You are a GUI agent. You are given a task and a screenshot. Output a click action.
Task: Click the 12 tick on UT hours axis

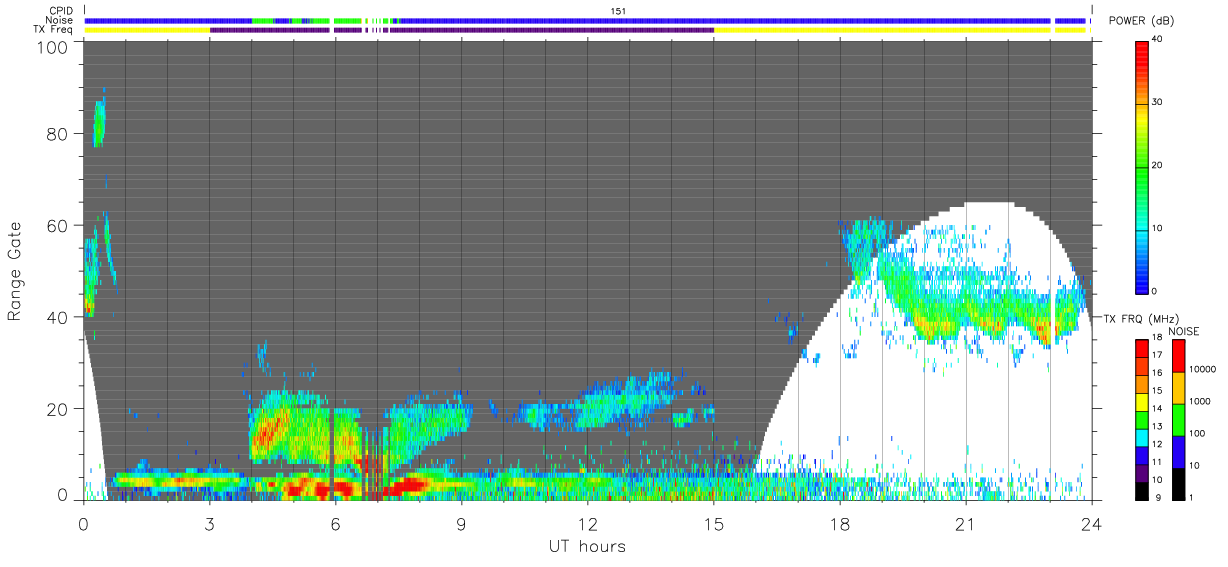click(x=587, y=522)
